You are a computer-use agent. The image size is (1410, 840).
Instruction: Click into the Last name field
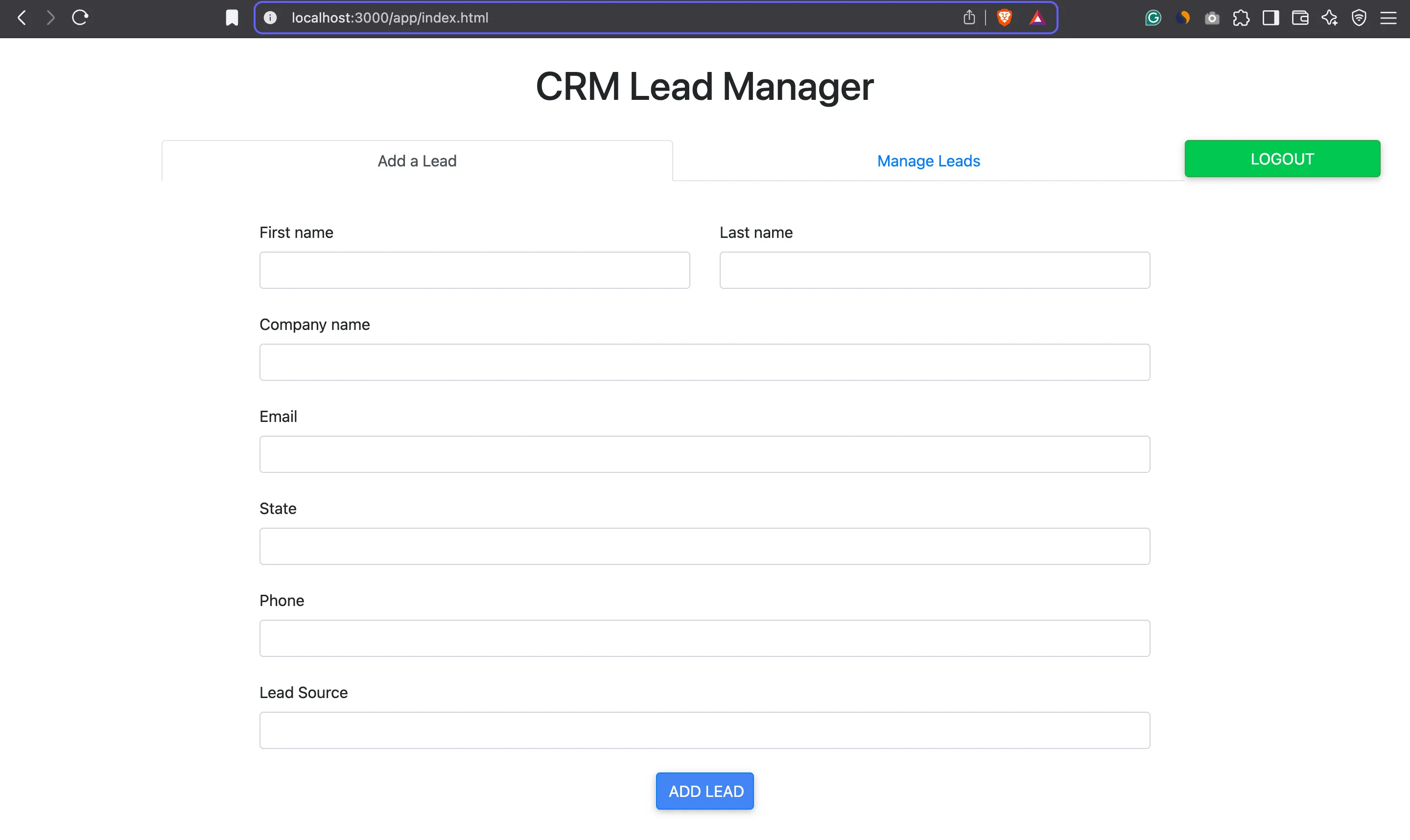coord(935,270)
